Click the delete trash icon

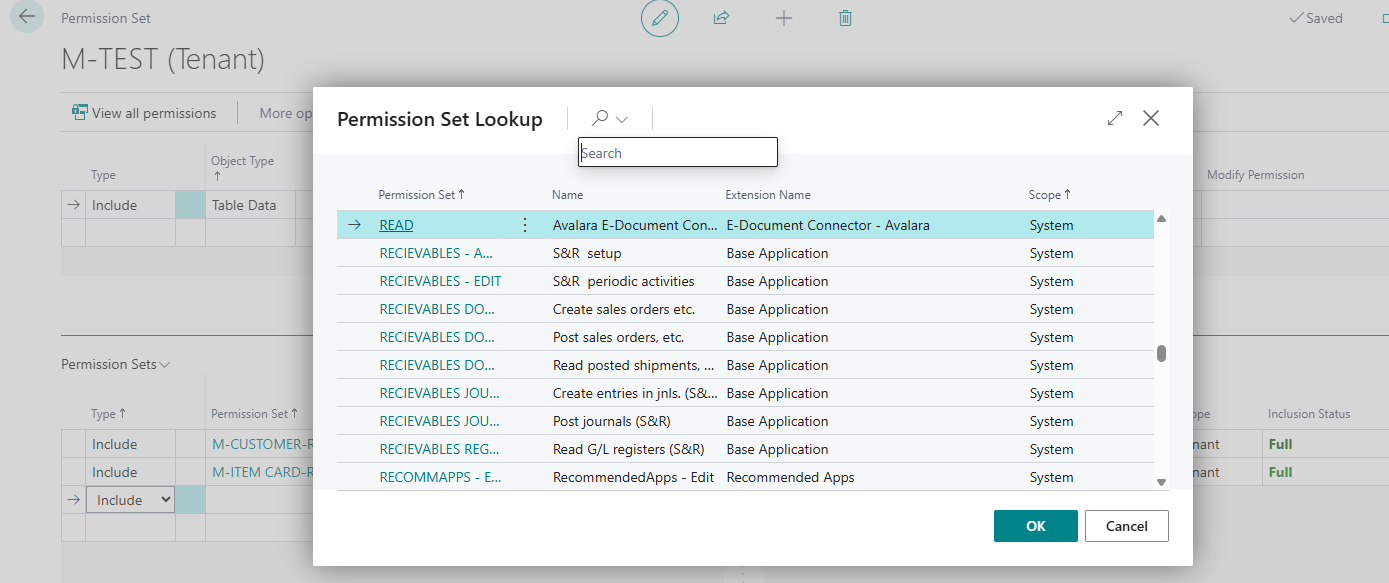845,18
